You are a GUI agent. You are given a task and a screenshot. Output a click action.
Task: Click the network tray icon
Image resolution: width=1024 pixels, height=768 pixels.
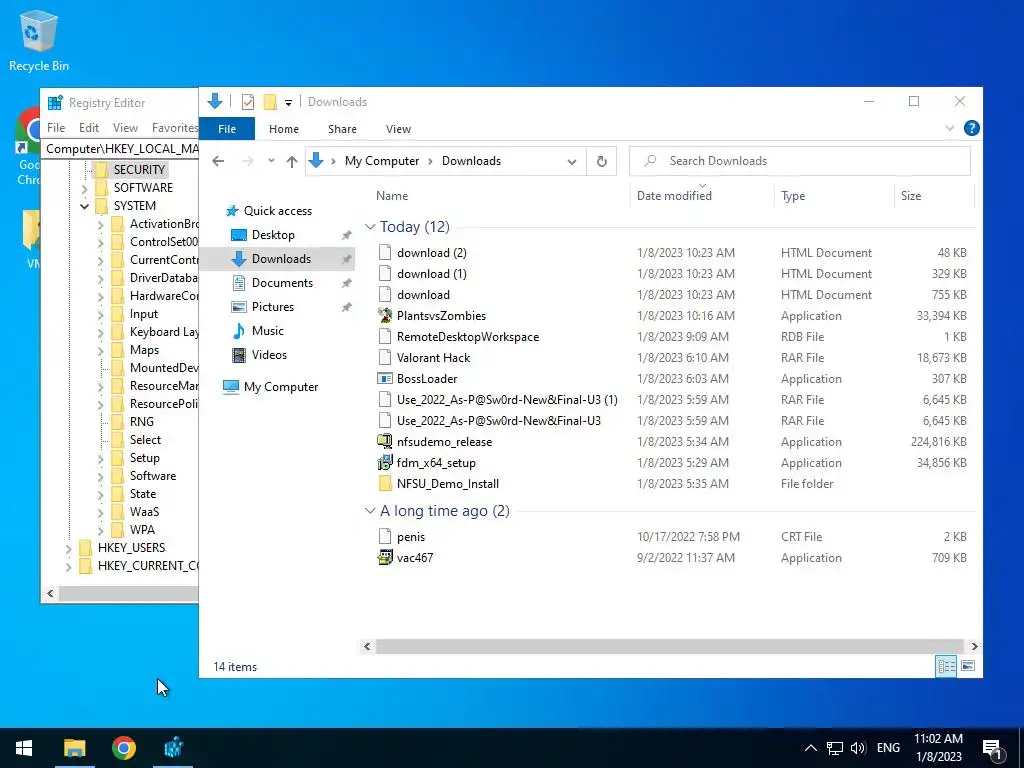[835, 748]
